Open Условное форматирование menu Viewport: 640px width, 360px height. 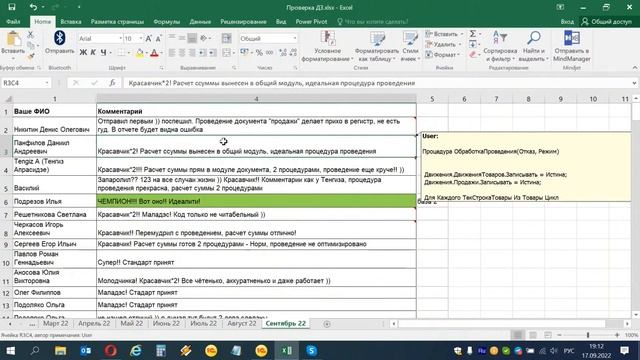pos(328,46)
